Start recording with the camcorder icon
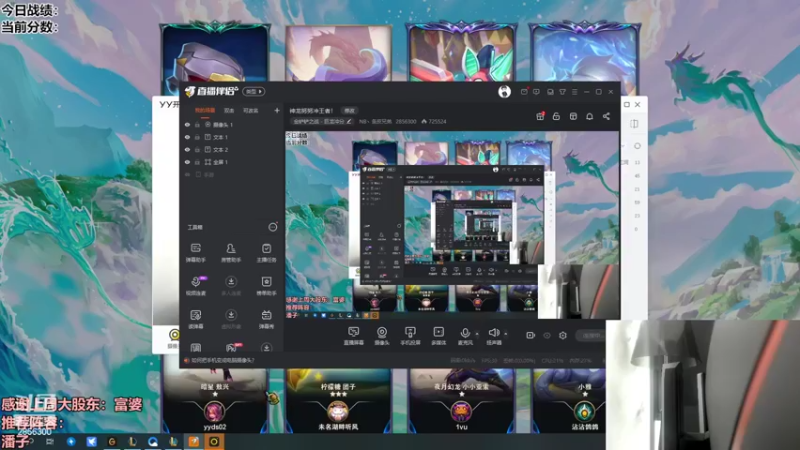The width and height of the screenshot is (800, 450). 531,335
